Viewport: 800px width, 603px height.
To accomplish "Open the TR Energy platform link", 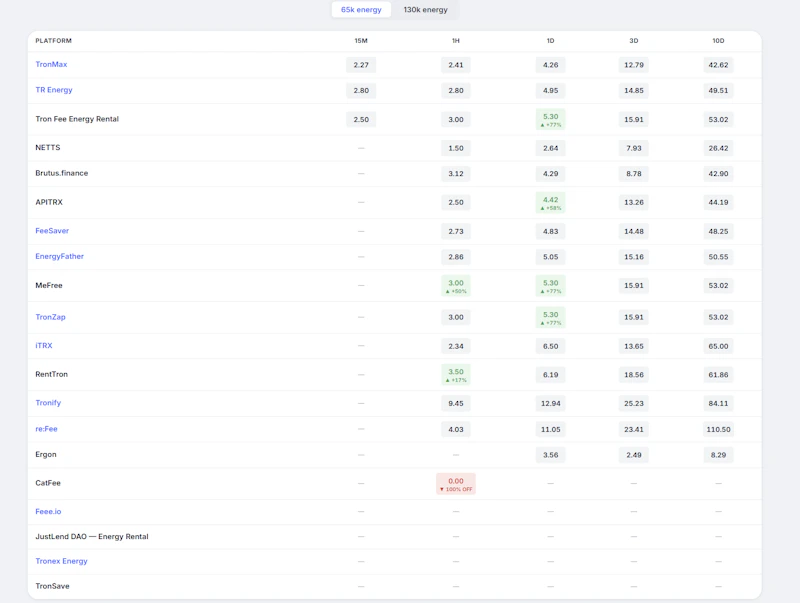I will 54,90.
